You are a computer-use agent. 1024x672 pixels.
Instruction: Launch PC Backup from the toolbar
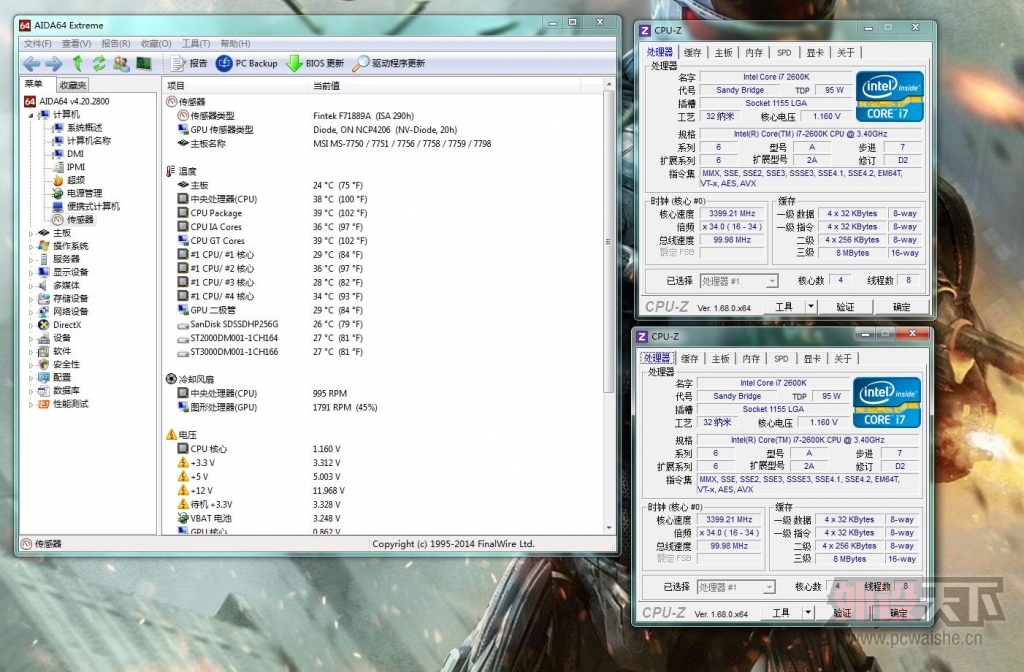click(x=247, y=63)
